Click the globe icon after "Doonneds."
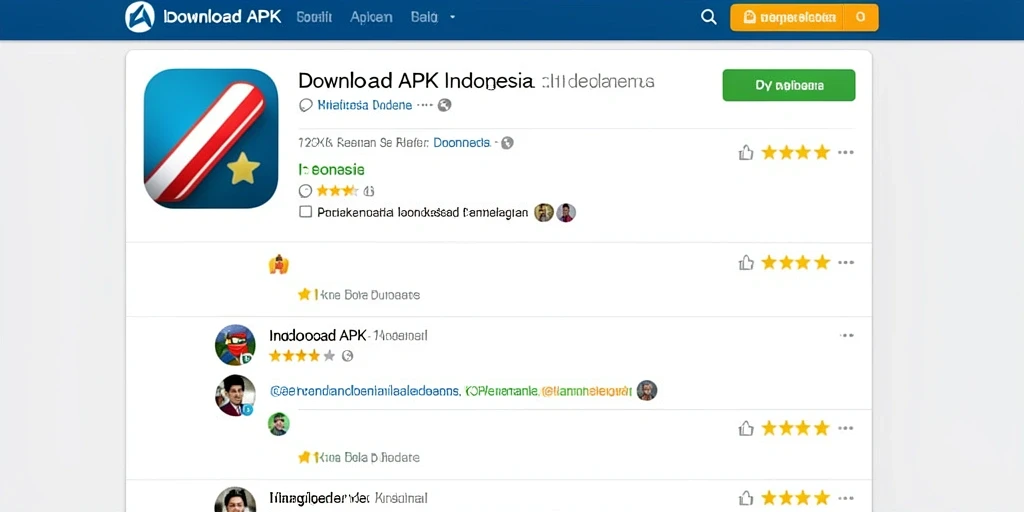This screenshot has height=512, width=1024. [x=507, y=142]
